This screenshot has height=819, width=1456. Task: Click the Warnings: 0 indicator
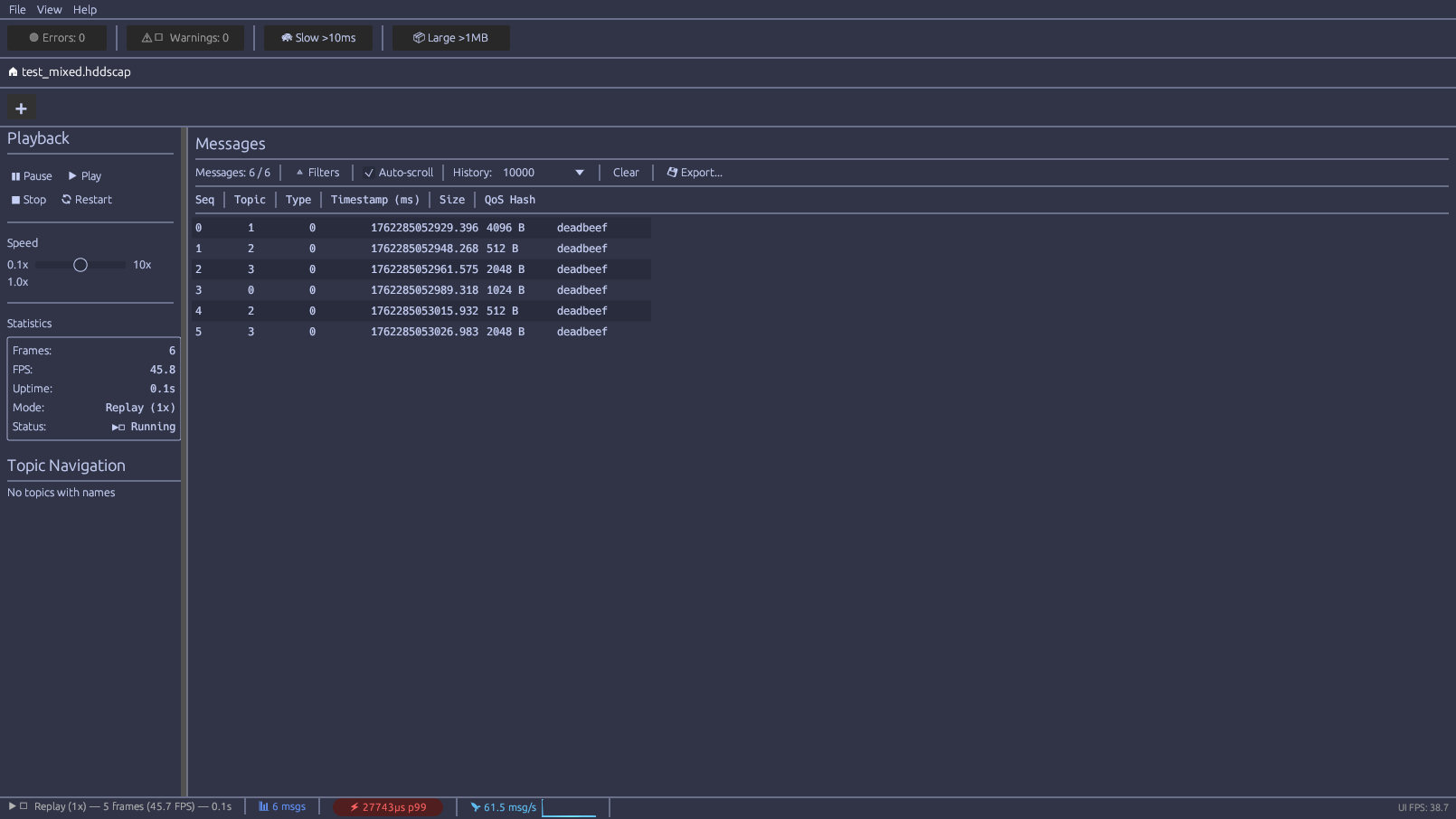pos(184,38)
